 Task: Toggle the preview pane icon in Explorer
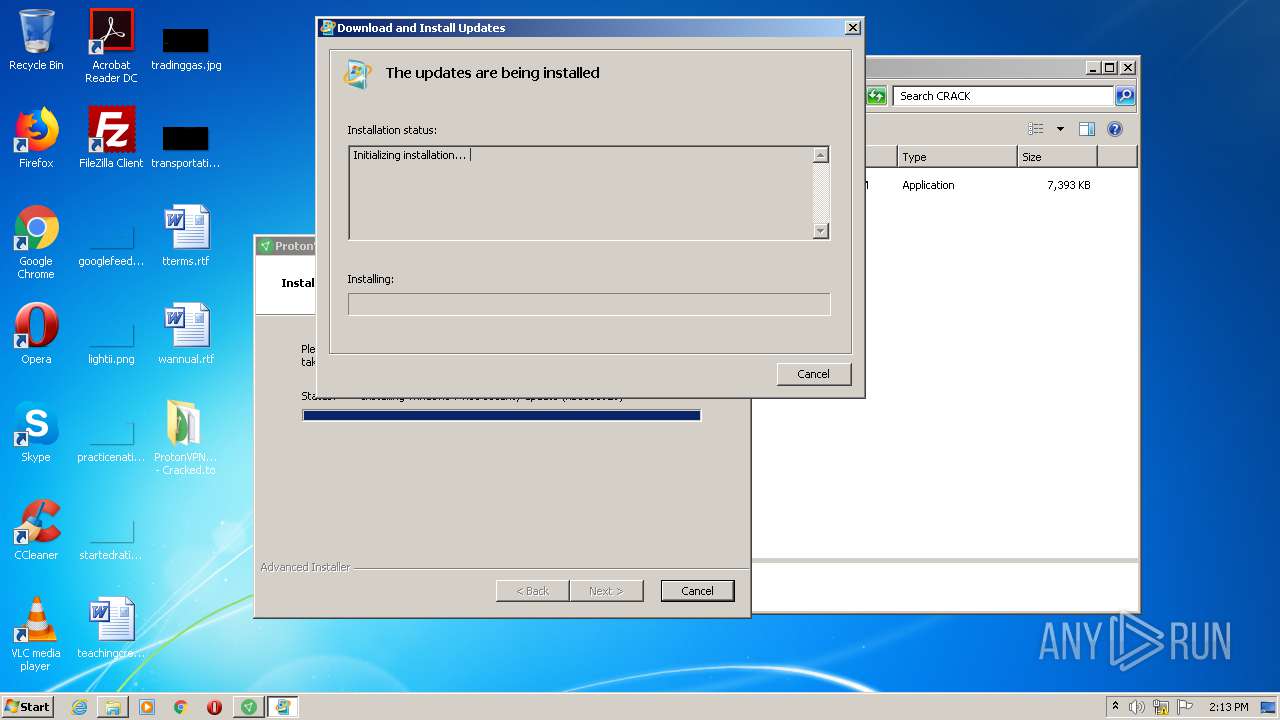[1087, 129]
